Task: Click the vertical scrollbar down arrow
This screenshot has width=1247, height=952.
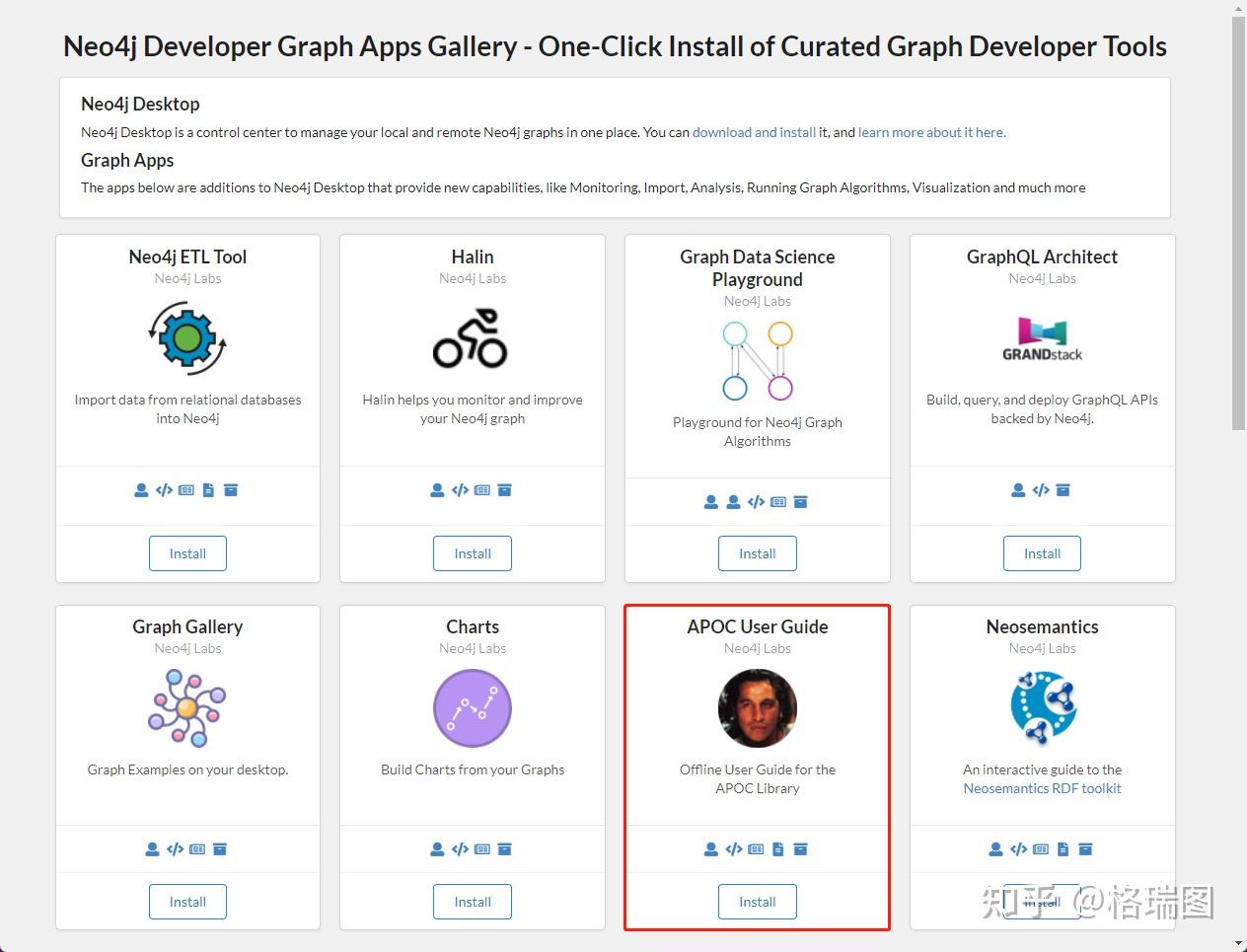Action: click(1239, 943)
